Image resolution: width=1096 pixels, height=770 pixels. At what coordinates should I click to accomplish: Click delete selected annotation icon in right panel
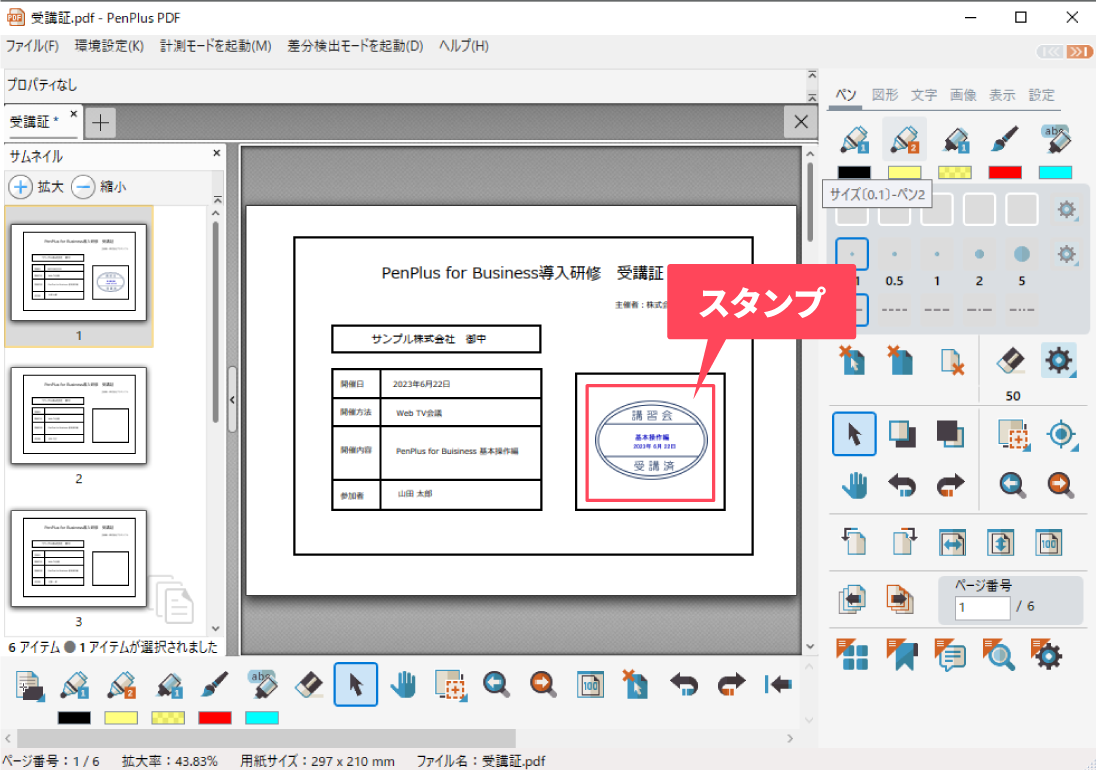[852, 361]
